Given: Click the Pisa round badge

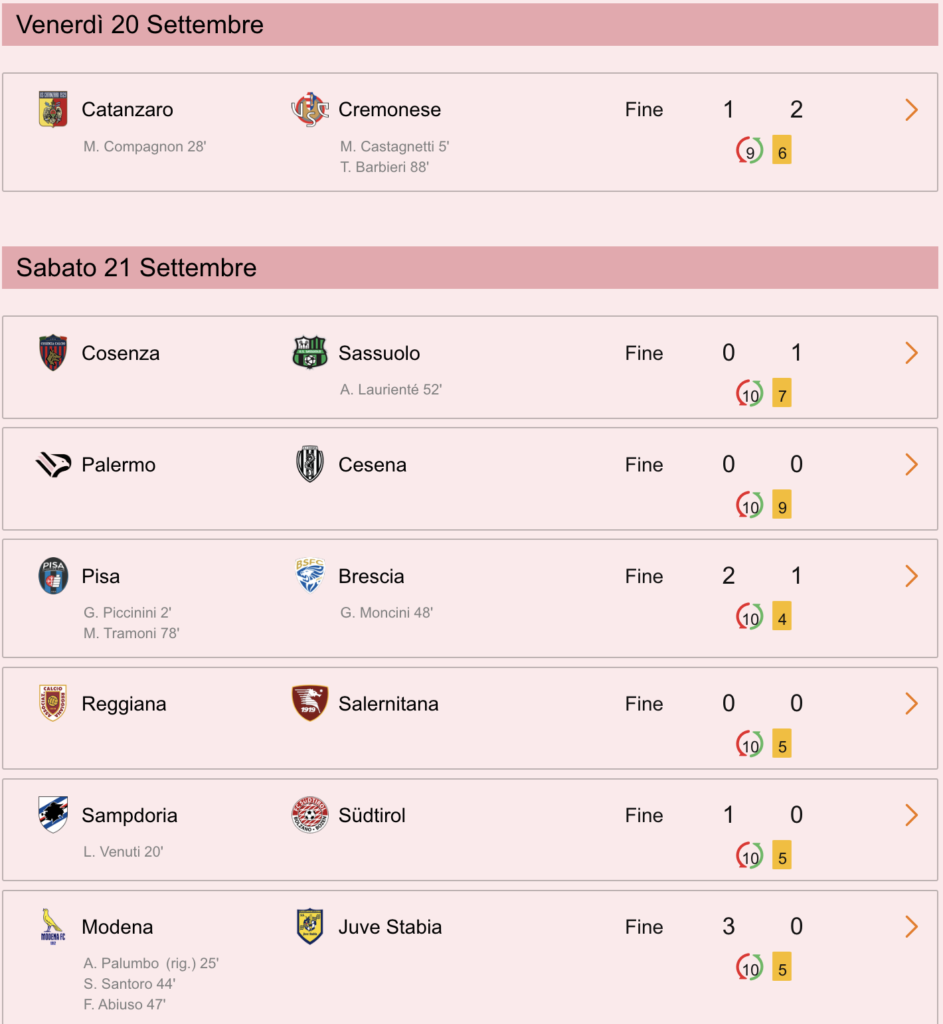Looking at the screenshot, I should click(53, 576).
